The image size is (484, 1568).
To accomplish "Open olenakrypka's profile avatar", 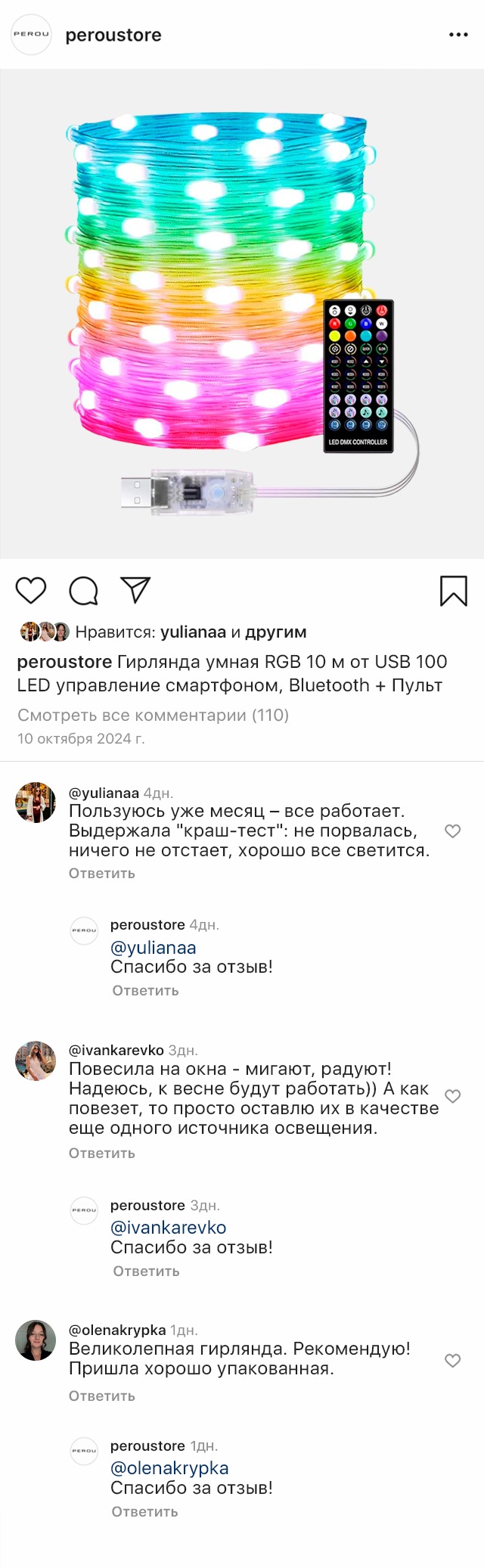I will 36,1340.
